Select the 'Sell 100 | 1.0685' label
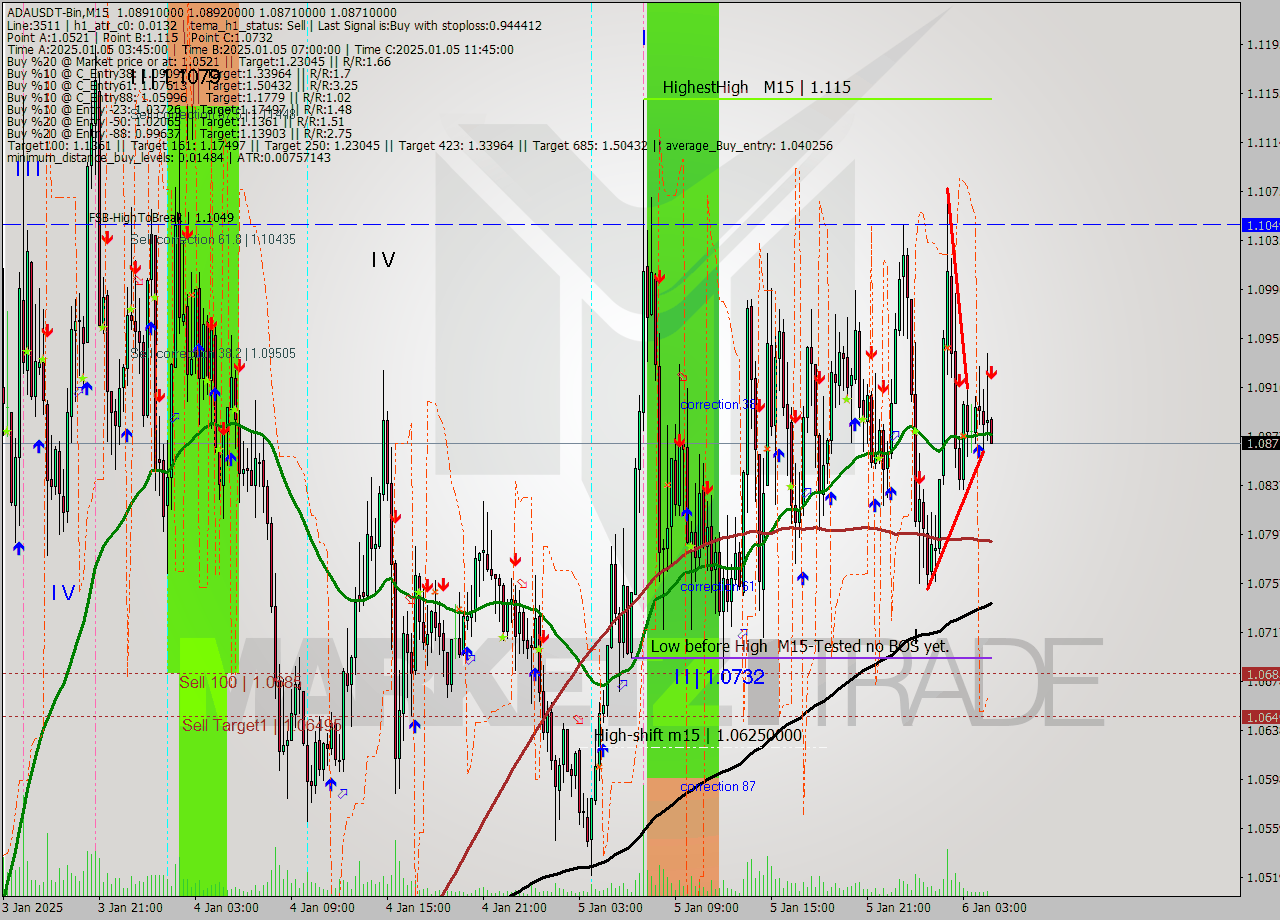The width and height of the screenshot is (1280, 920). [240, 682]
